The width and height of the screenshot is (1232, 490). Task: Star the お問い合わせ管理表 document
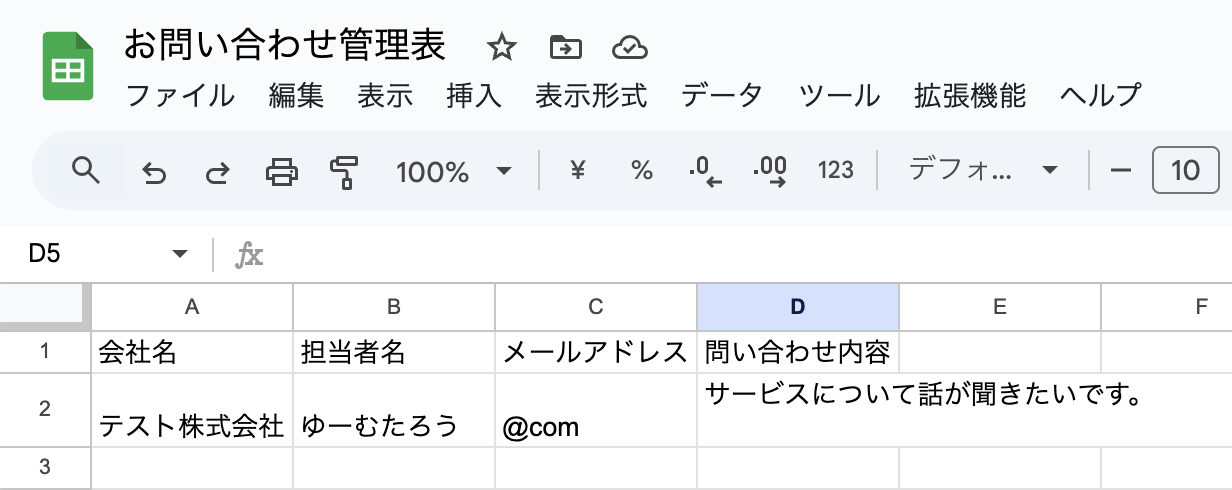click(500, 47)
